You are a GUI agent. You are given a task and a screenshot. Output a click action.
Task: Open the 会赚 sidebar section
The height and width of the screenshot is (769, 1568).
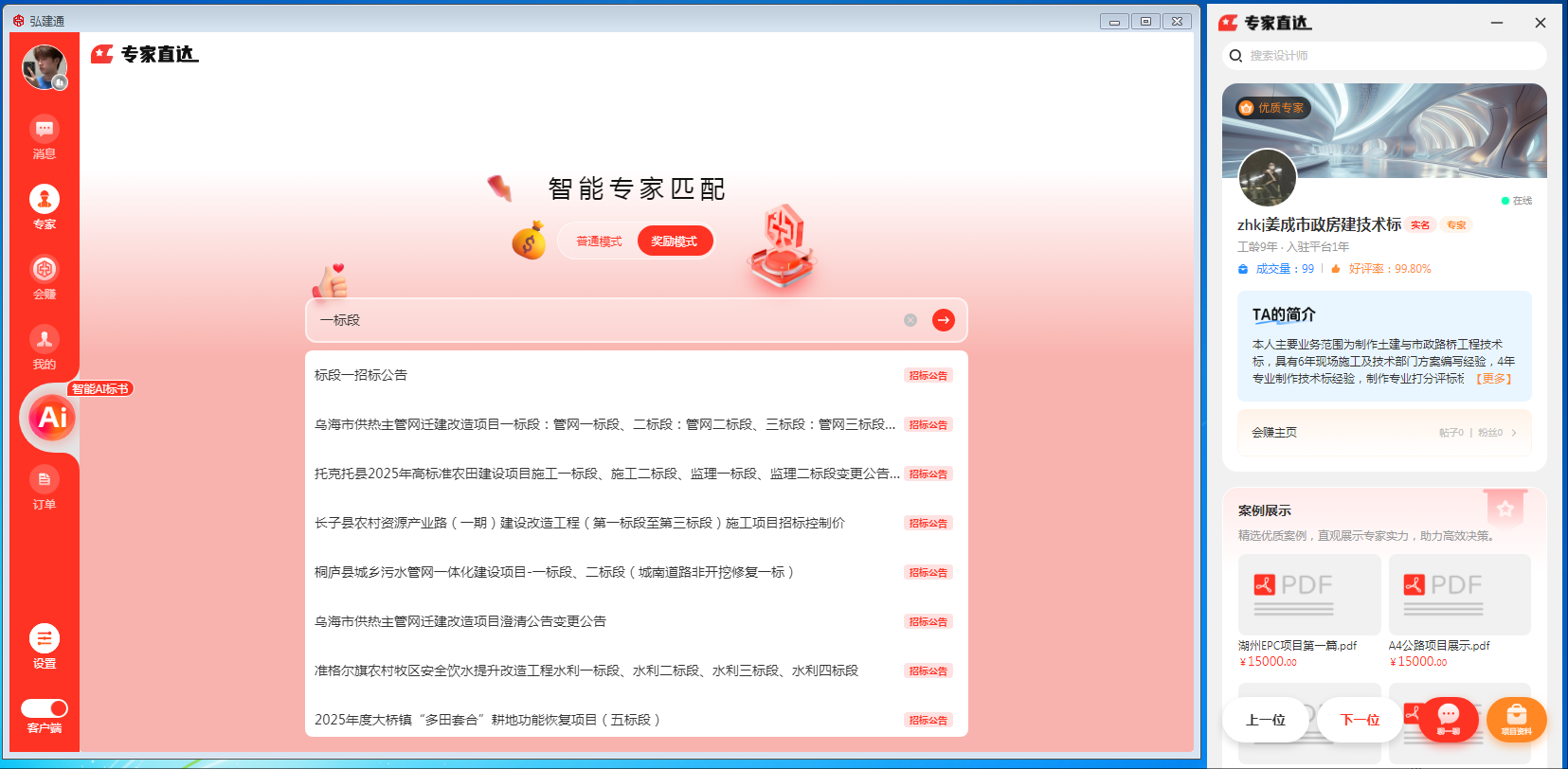[45, 277]
